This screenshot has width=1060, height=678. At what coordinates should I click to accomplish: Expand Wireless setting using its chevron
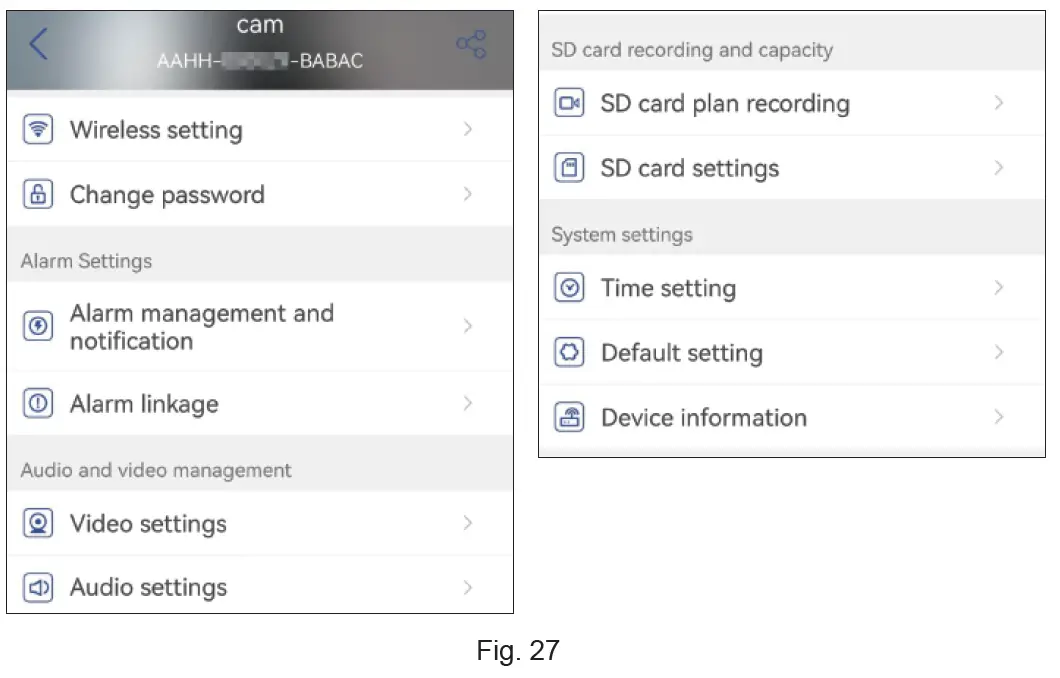468,130
